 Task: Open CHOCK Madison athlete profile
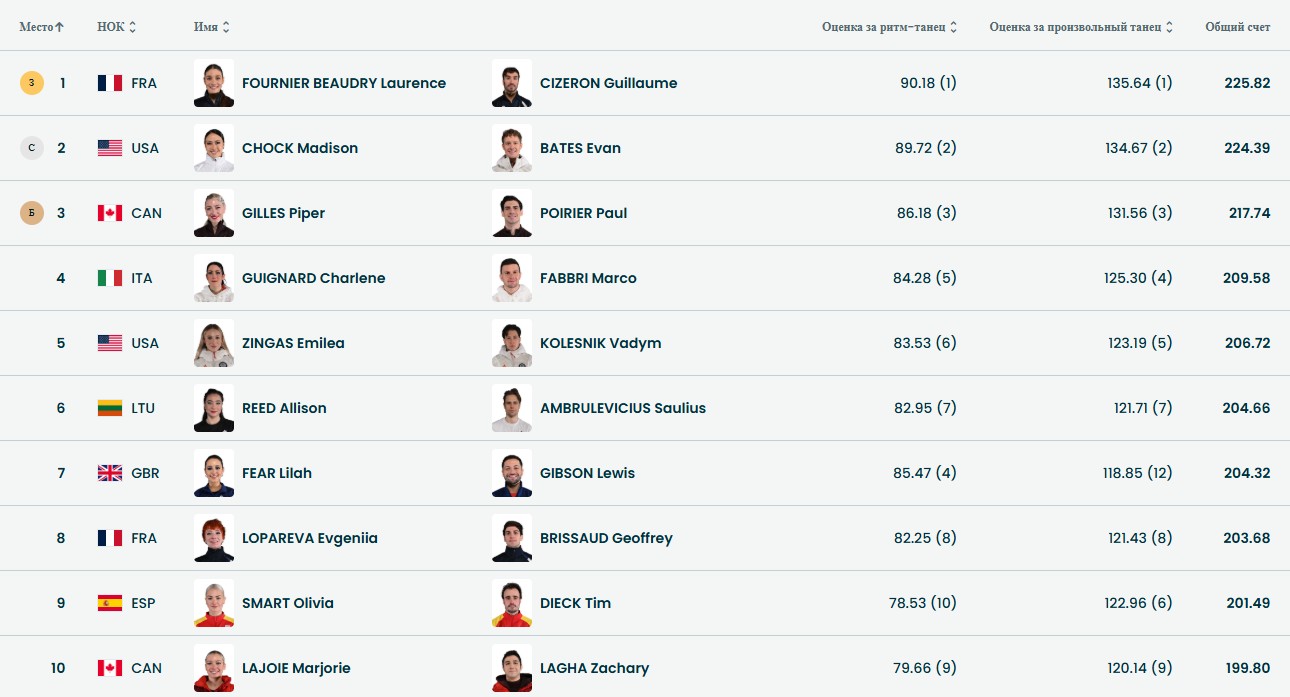tap(300, 148)
